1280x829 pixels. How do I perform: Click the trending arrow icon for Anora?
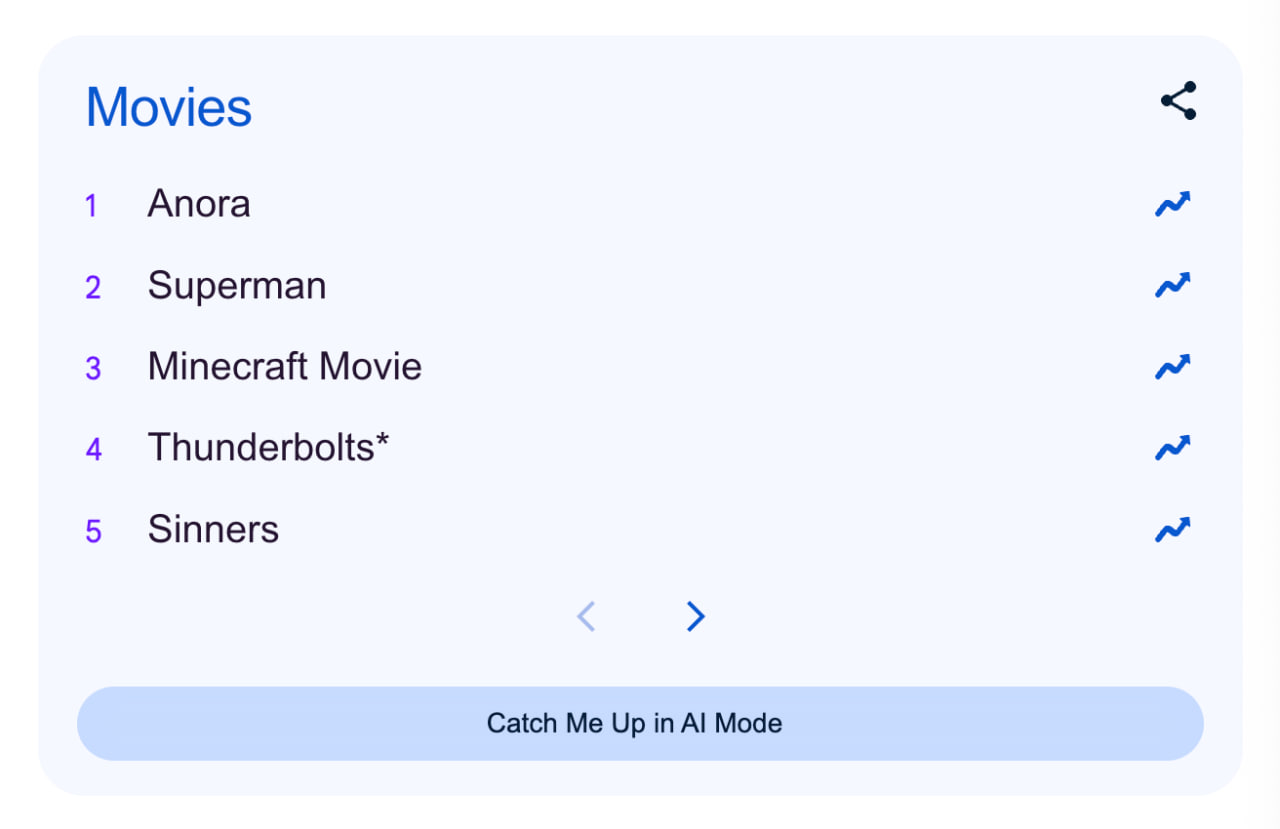point(1173,204)
